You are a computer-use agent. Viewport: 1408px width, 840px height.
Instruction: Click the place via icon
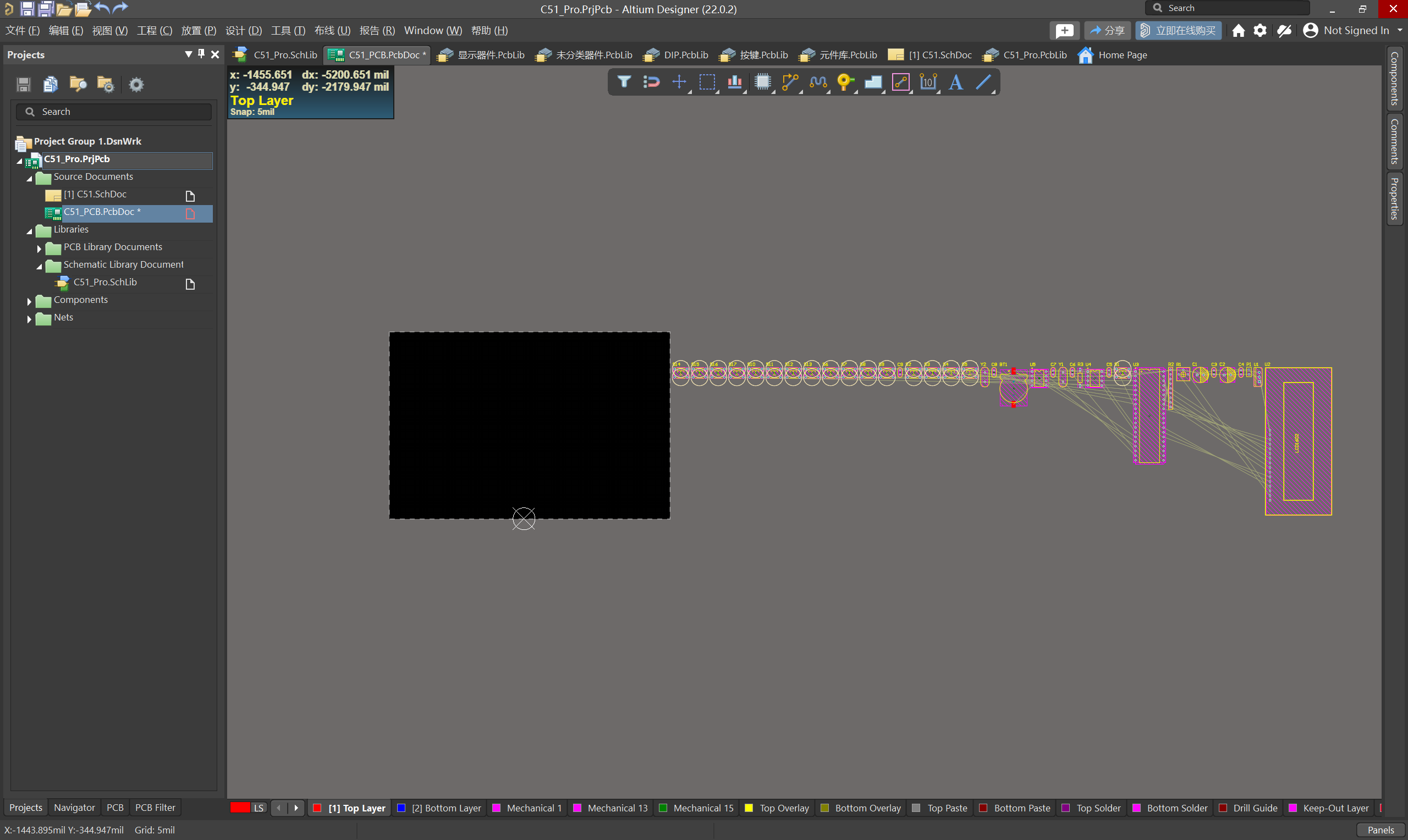point(845,82)
